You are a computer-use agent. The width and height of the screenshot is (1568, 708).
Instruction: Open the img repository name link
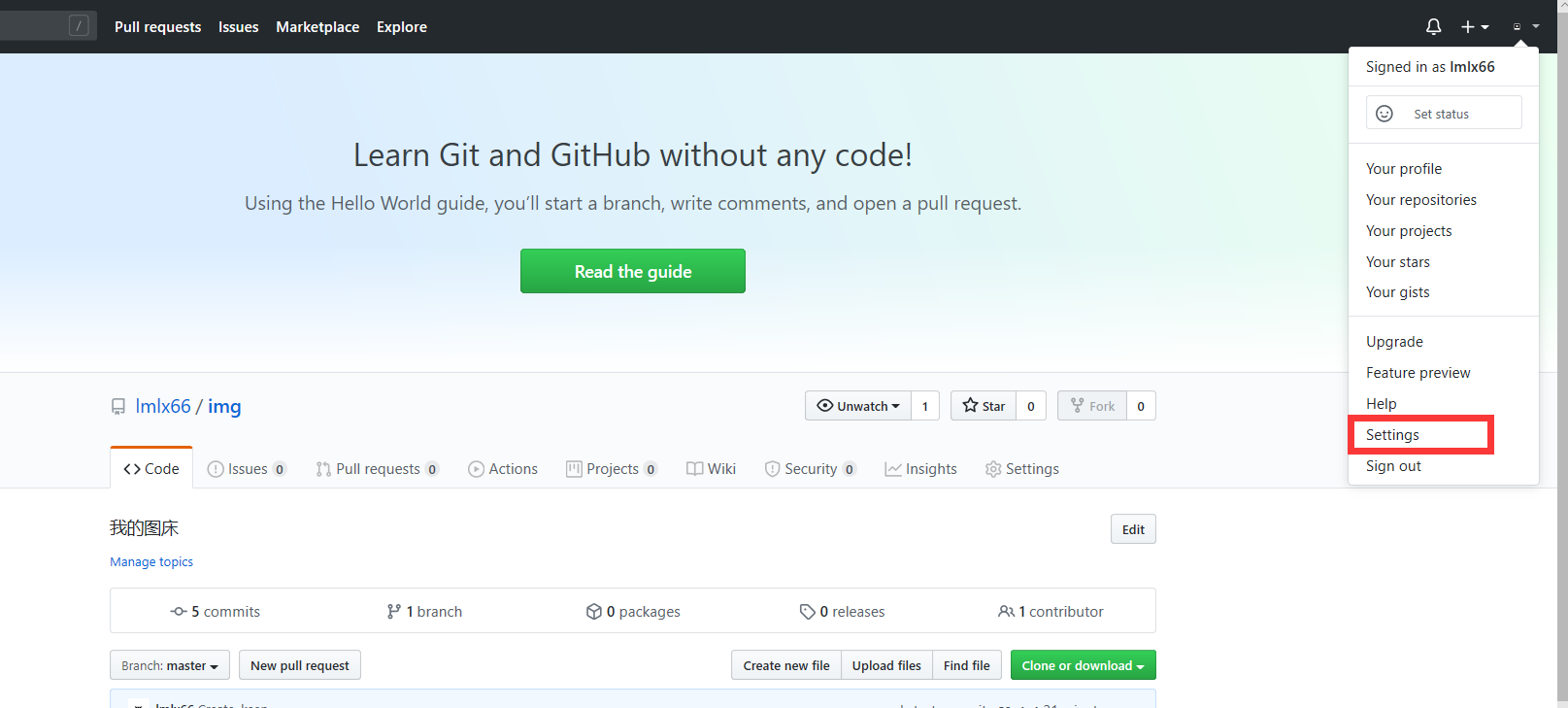coord(224,407)
